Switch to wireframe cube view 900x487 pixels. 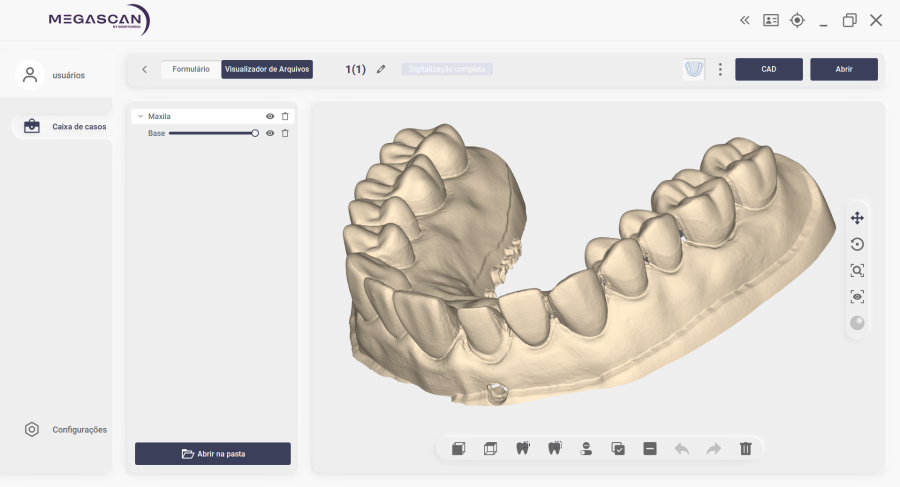tap(490, 449)
